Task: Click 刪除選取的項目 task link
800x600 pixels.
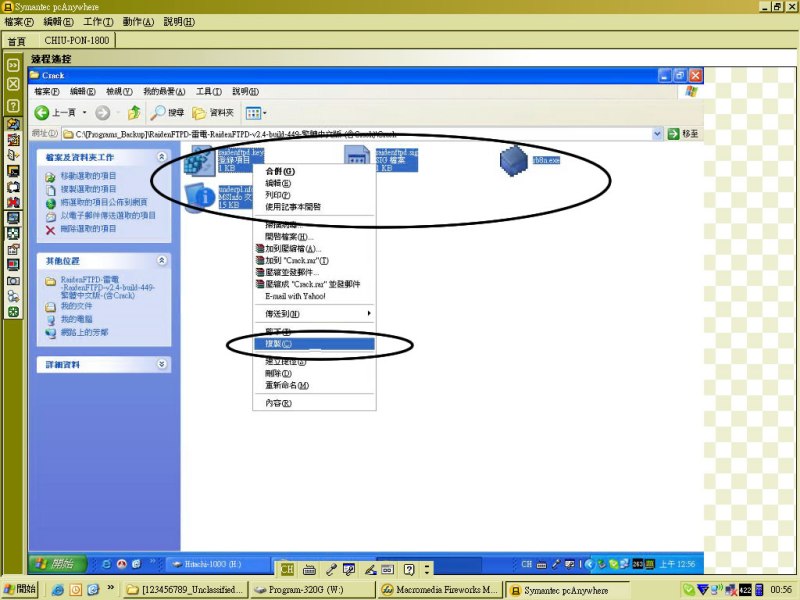Action: point(88,229)
